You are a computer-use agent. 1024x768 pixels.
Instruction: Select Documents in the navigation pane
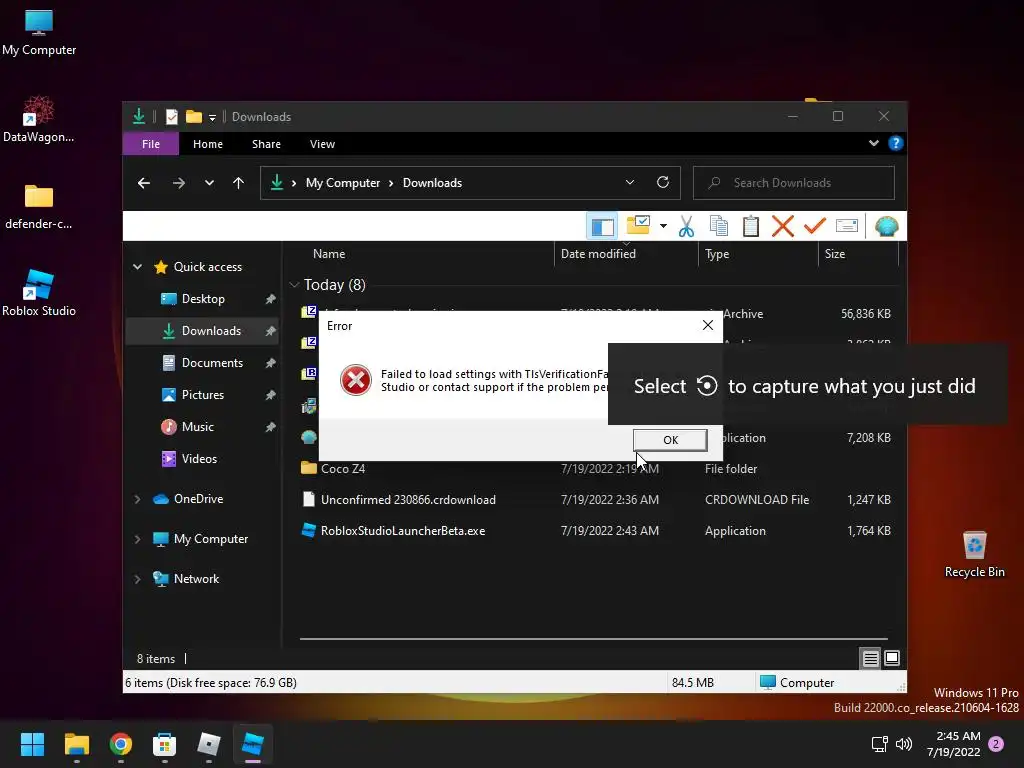212,362
